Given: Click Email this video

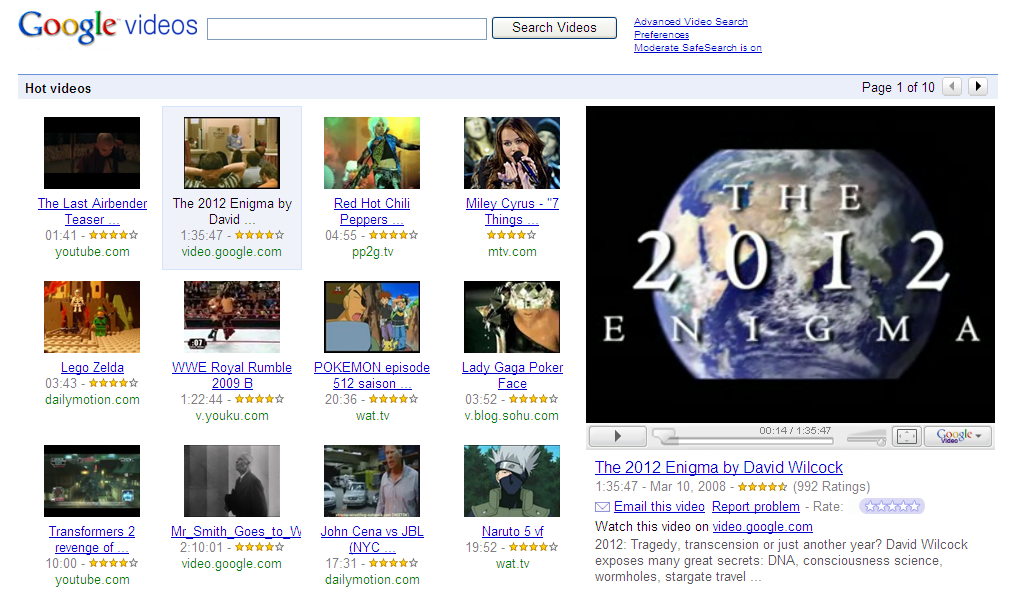Looking at the screenshot, I should tap(659, 507).
